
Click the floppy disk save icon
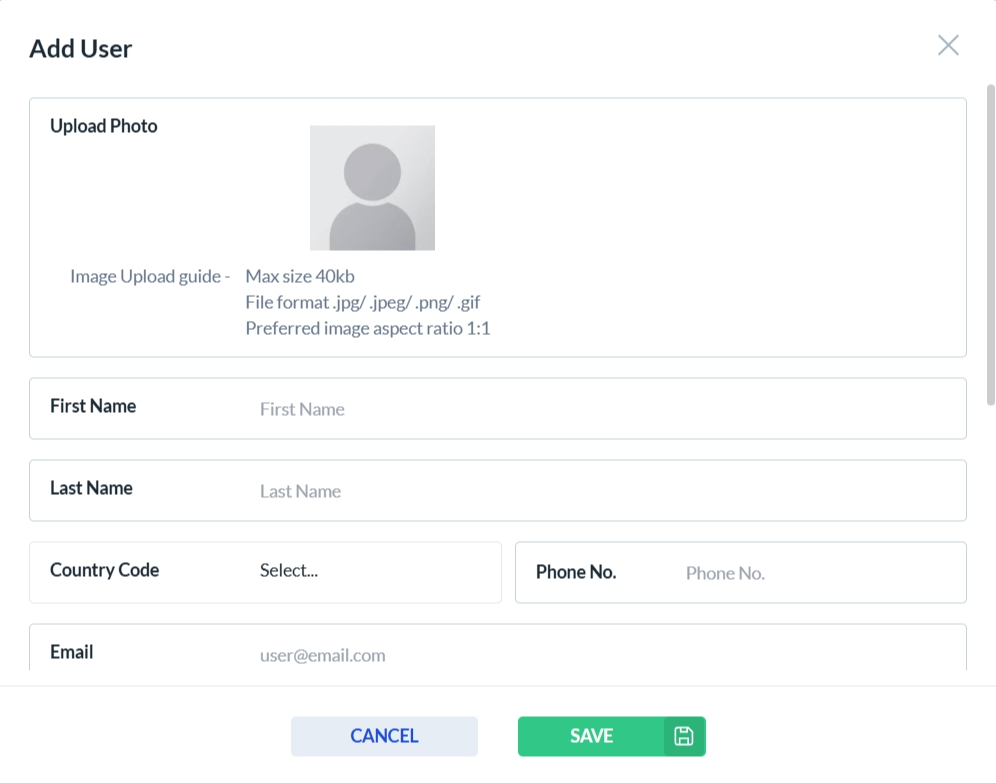pyautogui.click(x=684, y=737)
